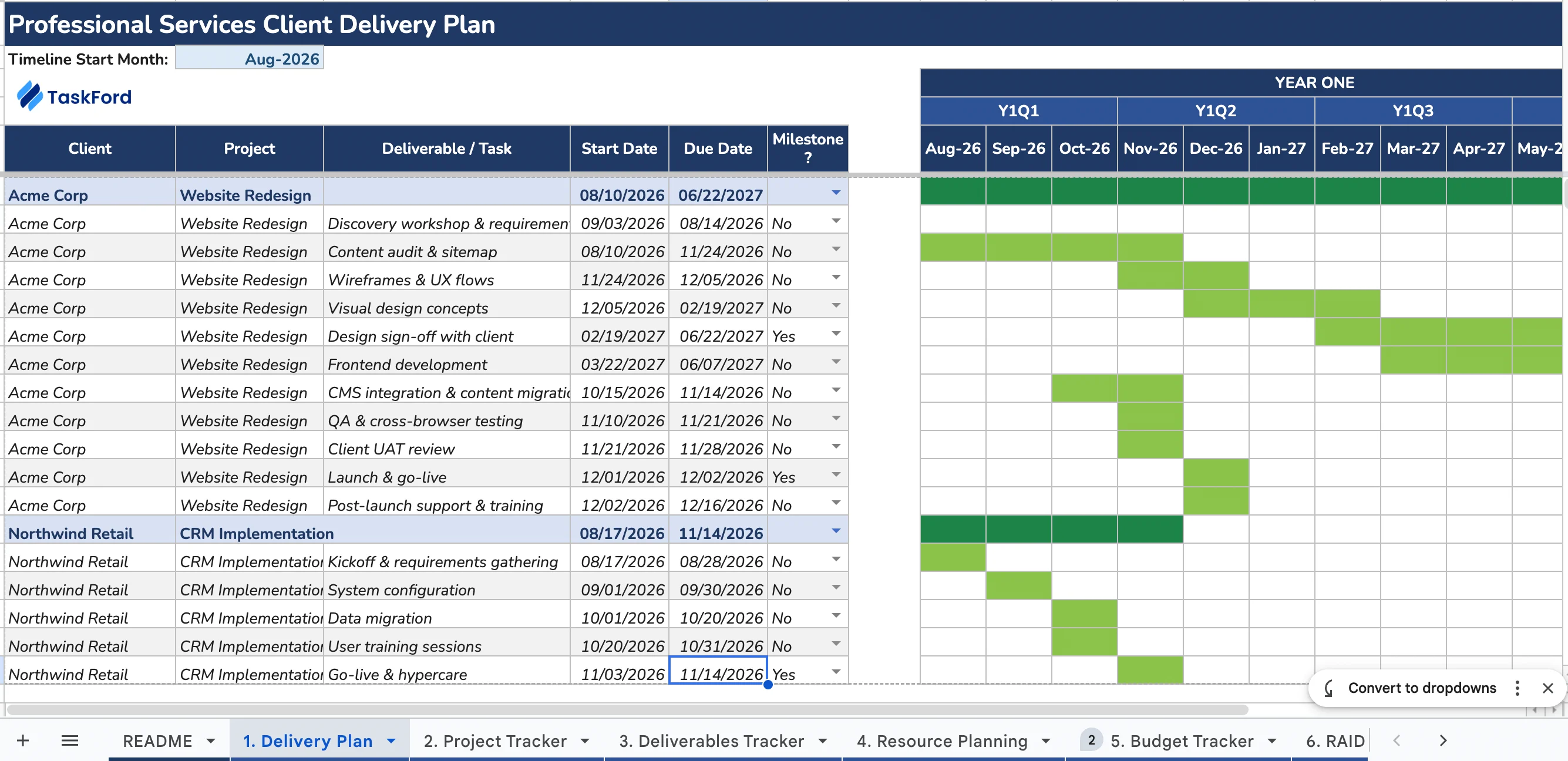
Task: Click the add sheet plus icon
Action: coord(22,740)
